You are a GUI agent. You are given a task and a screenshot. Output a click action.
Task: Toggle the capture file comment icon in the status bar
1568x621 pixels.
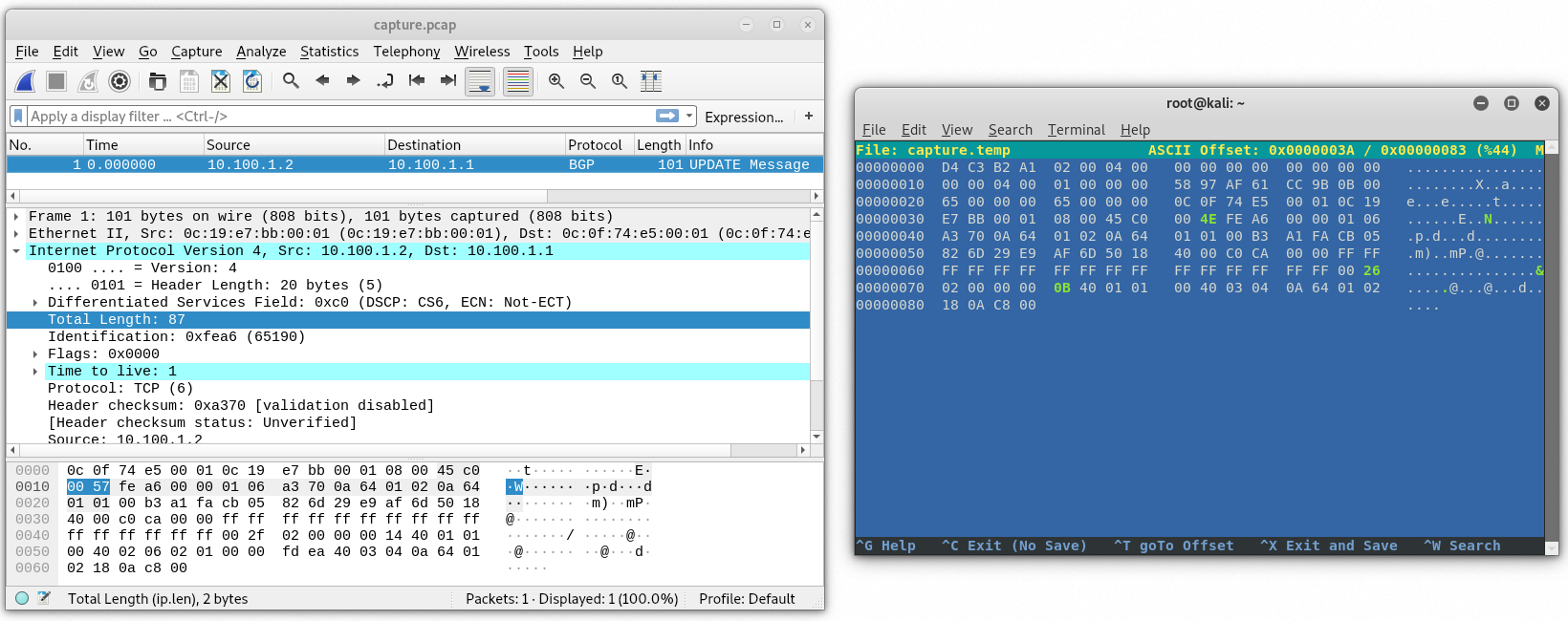[44, 598]
